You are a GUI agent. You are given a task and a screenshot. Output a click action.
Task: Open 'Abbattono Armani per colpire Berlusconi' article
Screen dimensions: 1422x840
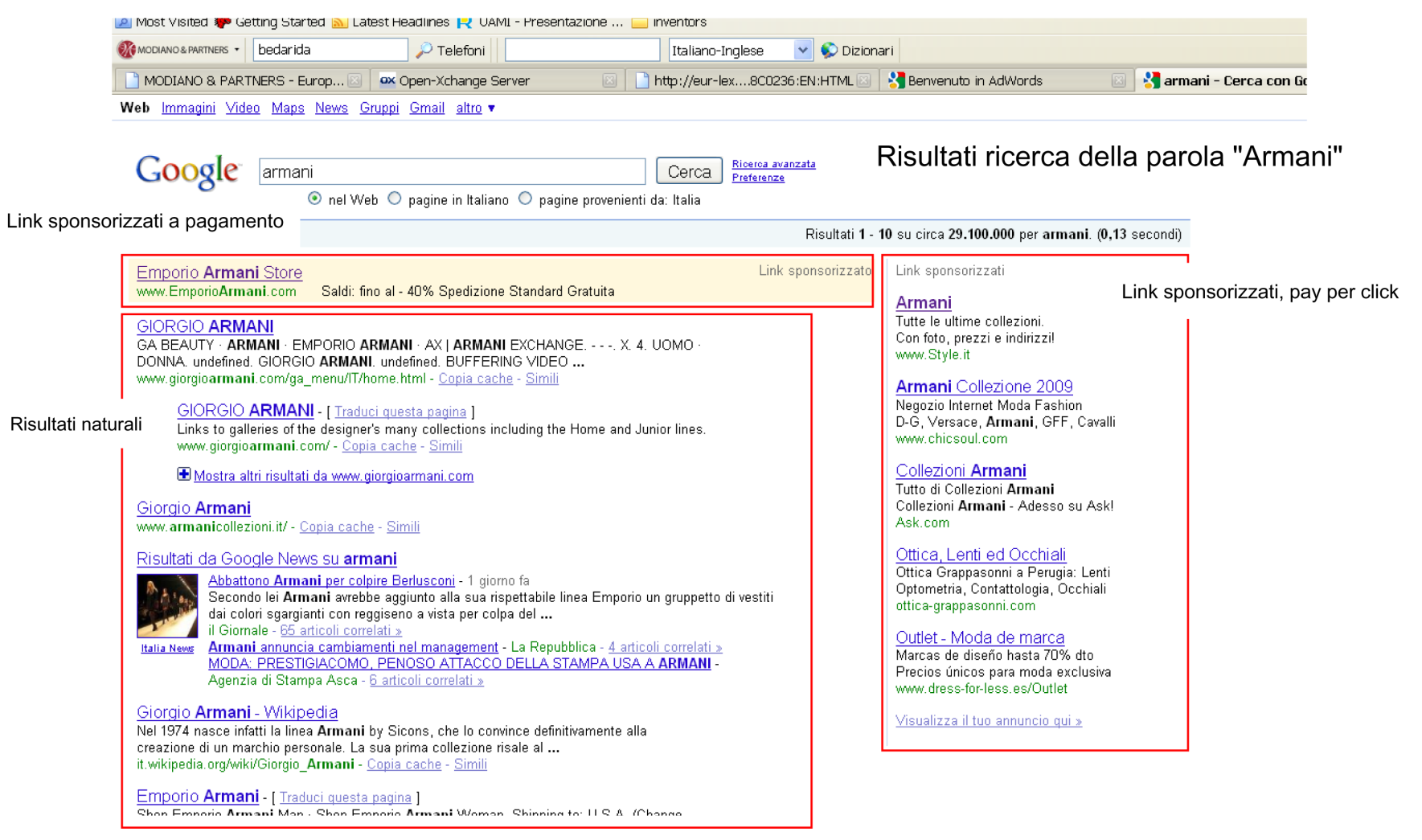331,580
